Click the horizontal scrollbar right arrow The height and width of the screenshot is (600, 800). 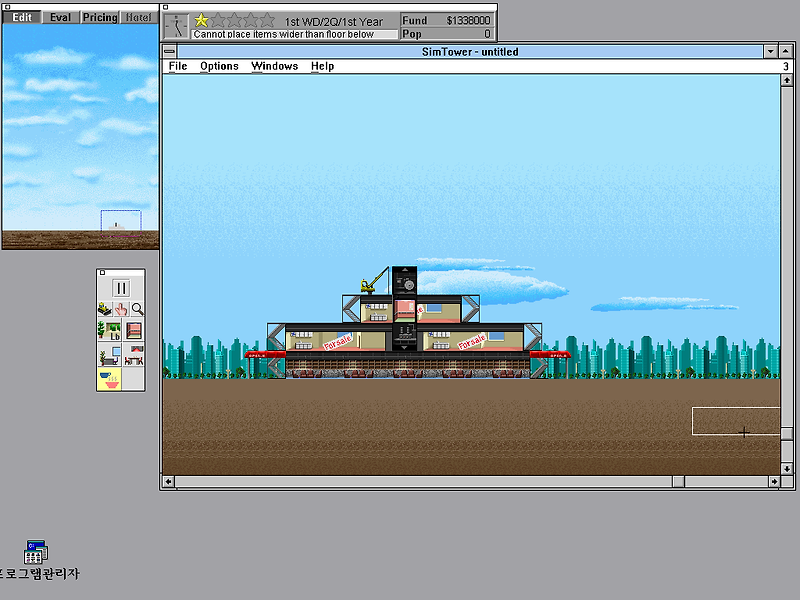point(774,482)
